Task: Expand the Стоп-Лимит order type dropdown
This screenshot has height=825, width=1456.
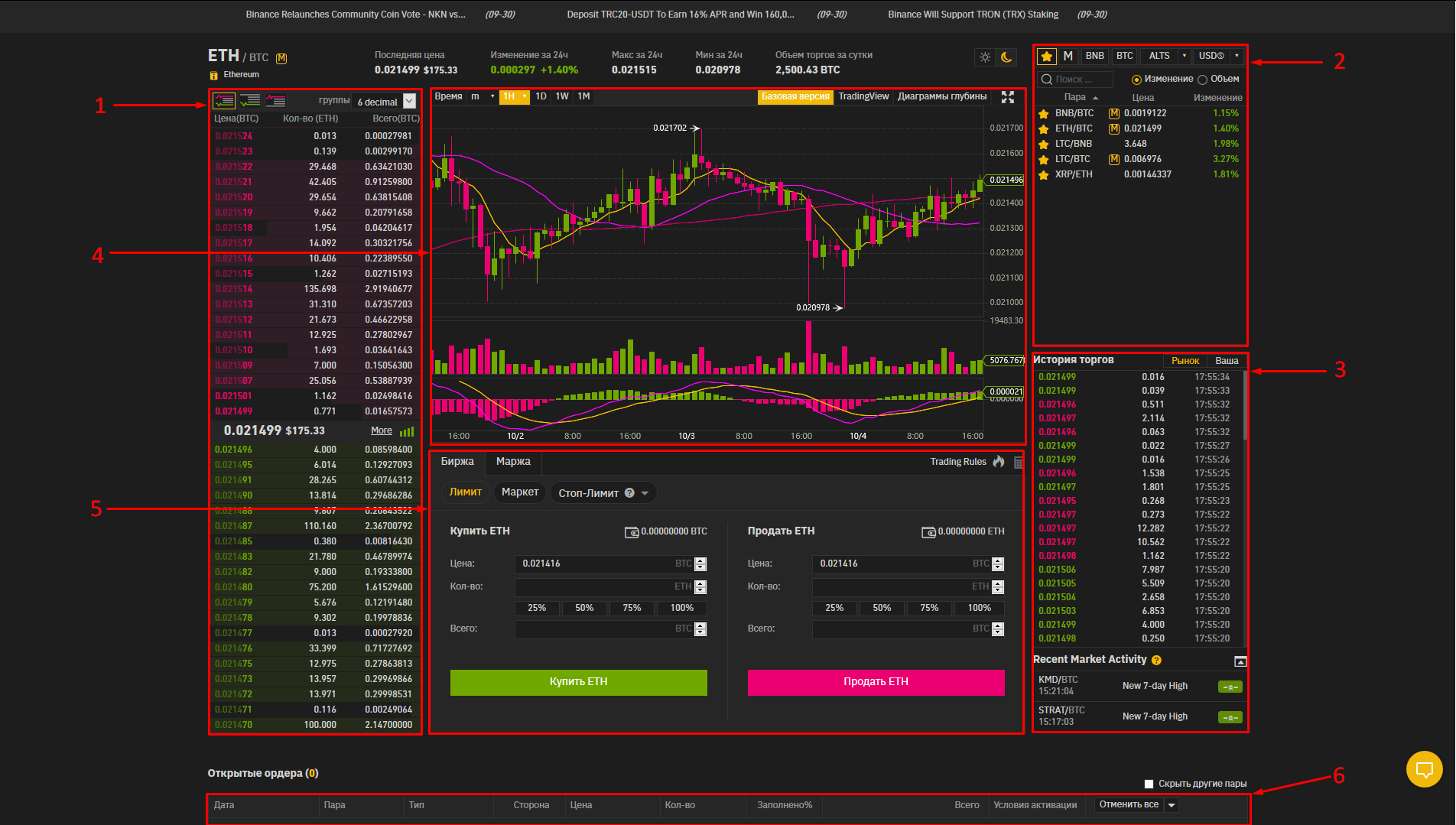Action: coord(645,493)
